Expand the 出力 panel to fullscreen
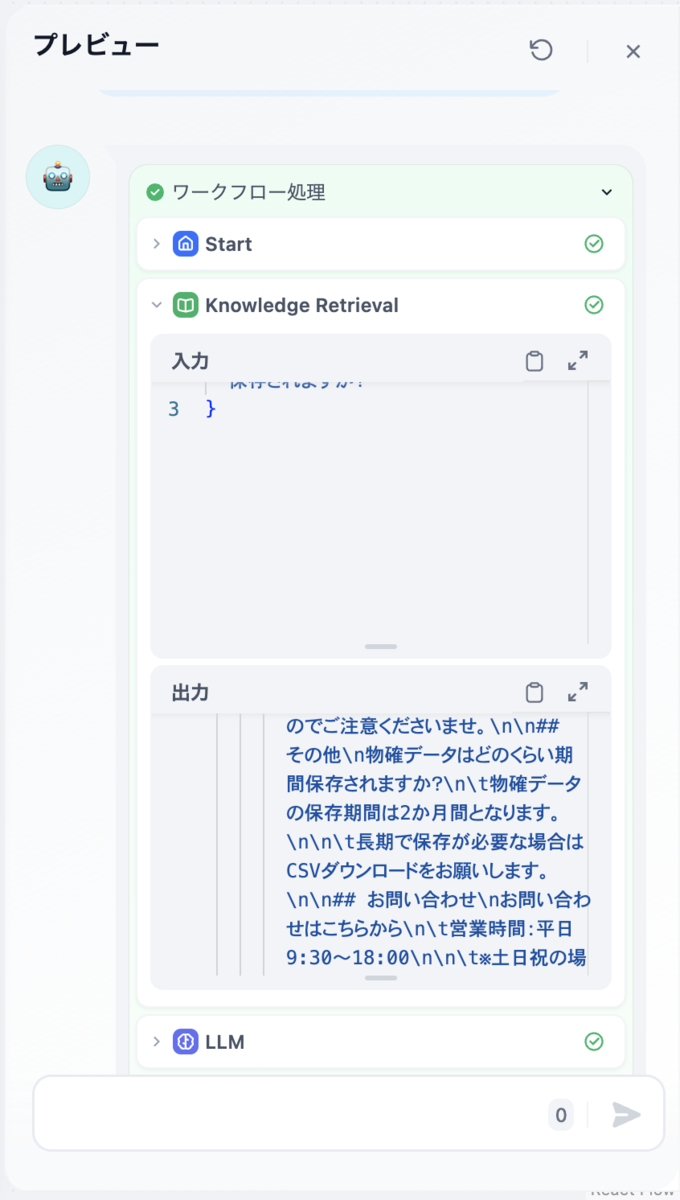The height and width of the screenshot is (1200, 680). (x=577, y=692)
